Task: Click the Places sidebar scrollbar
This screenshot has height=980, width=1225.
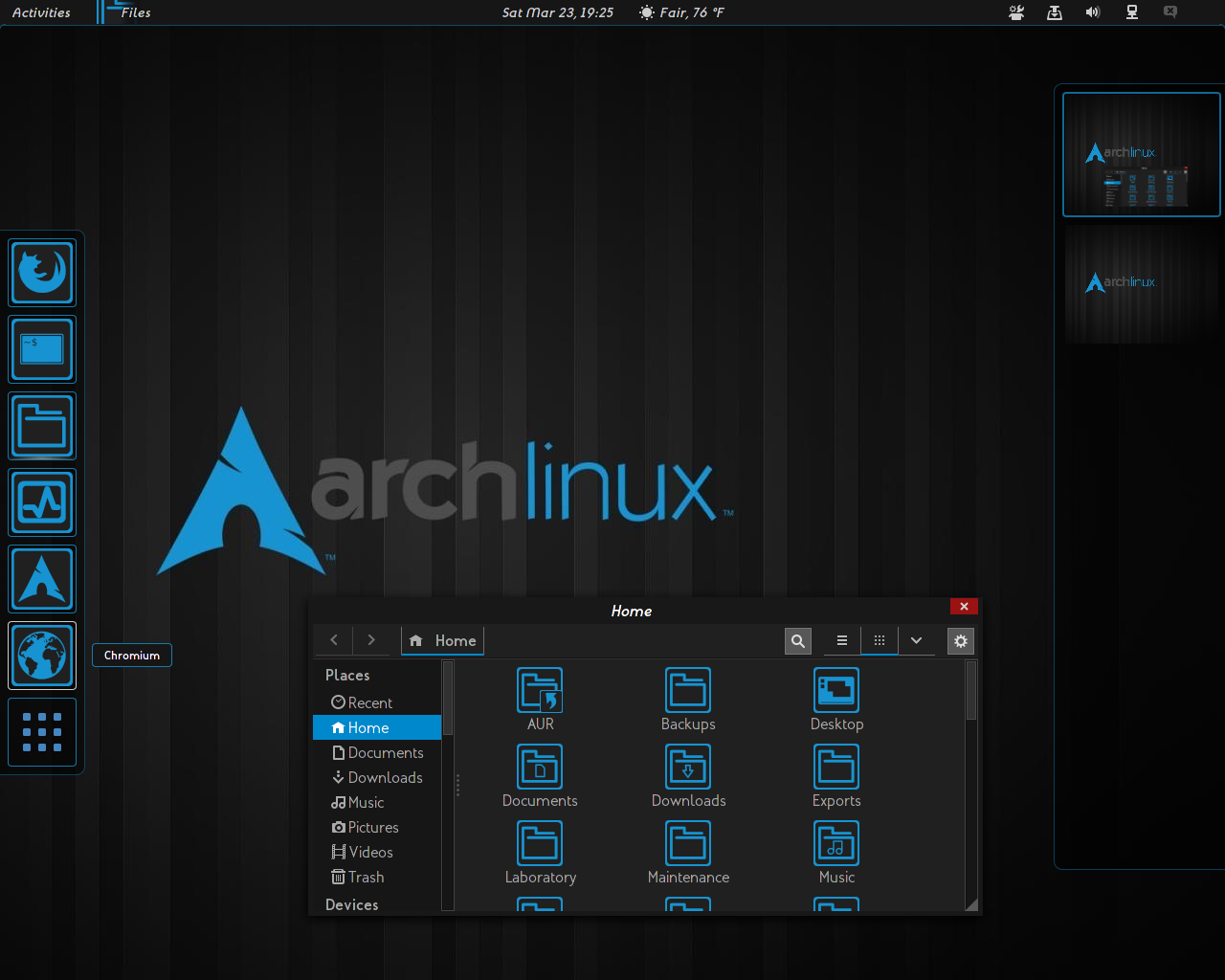Action: click(447, 698)
